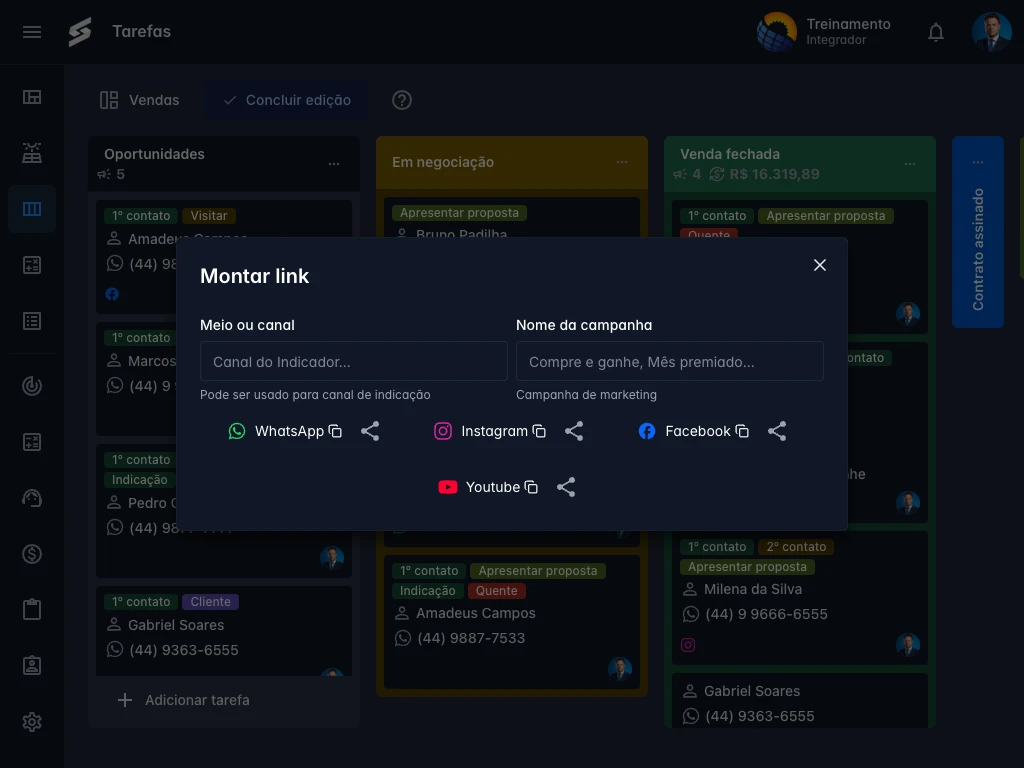1024x768 pixels.
Task: Open the dashboard icon in sidebar
Action: click(x=32, y=97)
